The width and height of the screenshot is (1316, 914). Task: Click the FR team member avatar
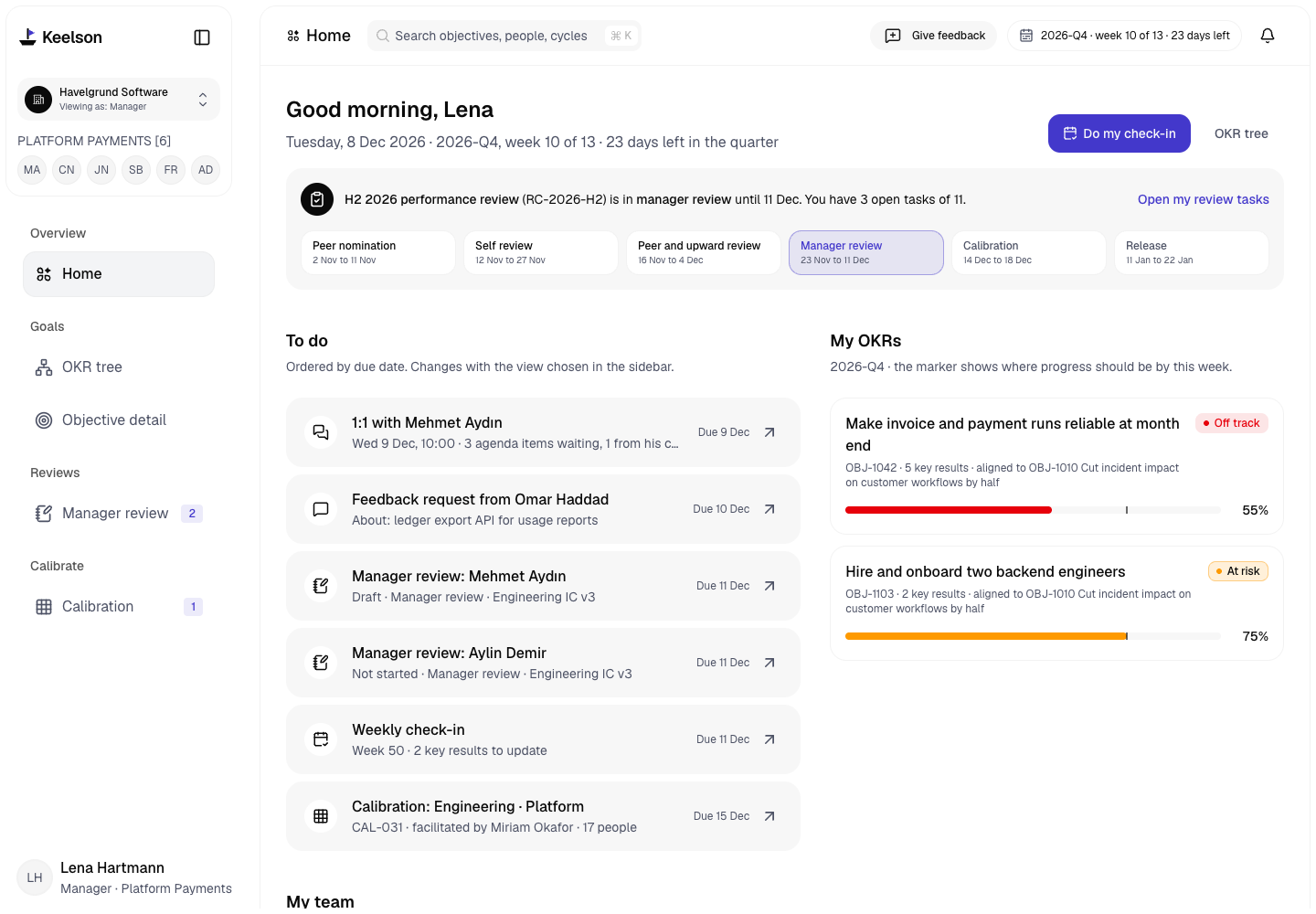point(171,170)
